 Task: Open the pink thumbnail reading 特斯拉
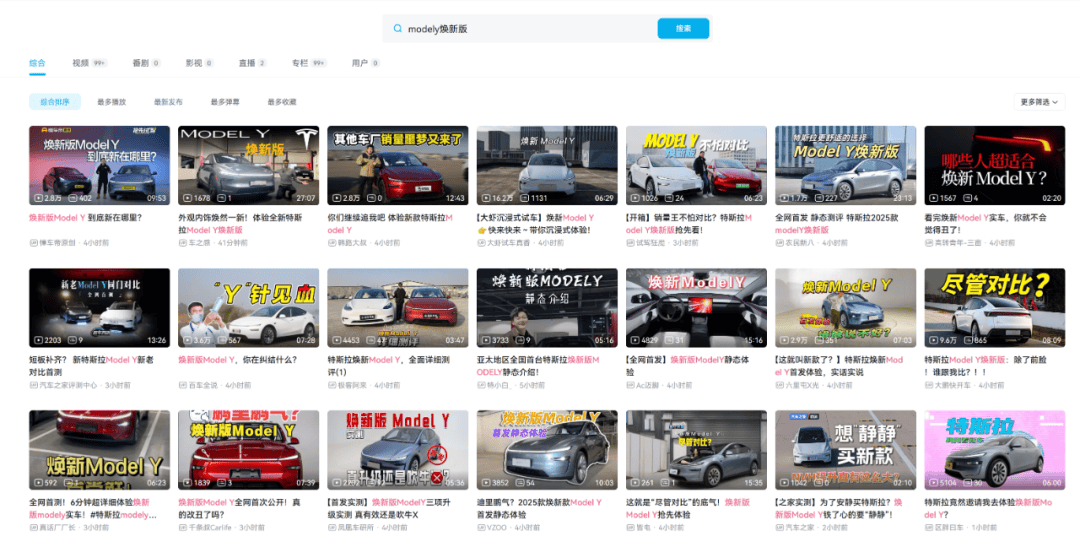point(995,450)
